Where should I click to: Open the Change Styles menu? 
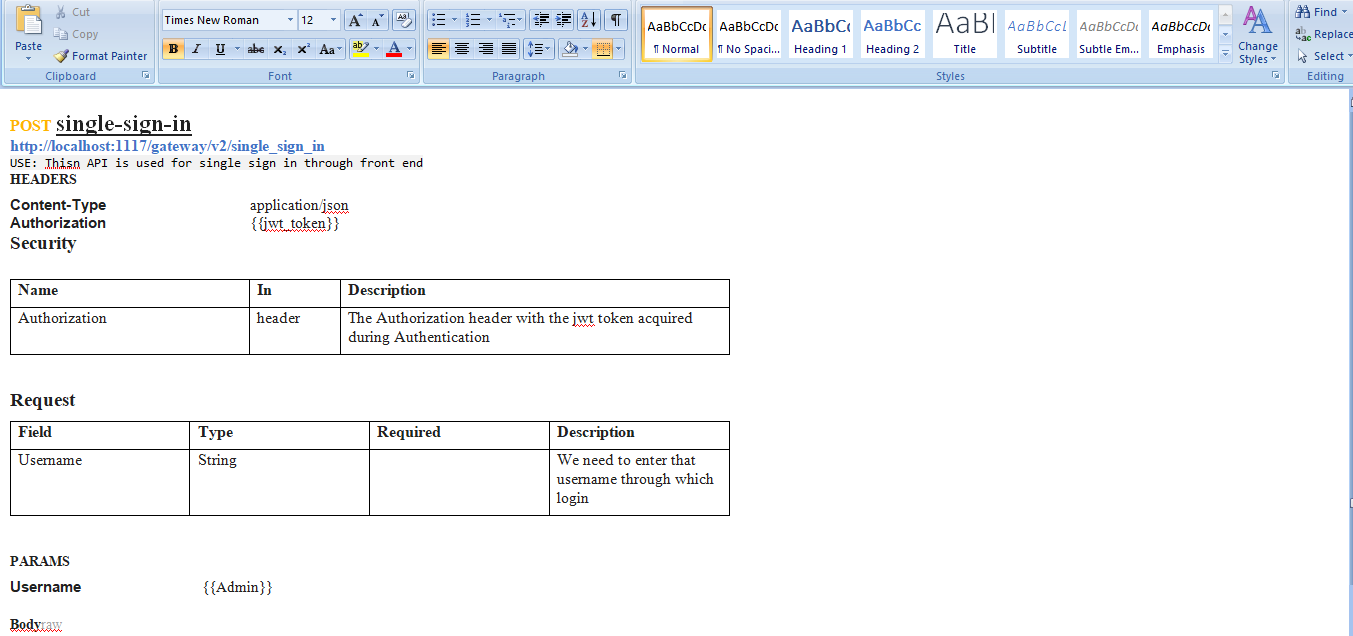click(1257, 35)
